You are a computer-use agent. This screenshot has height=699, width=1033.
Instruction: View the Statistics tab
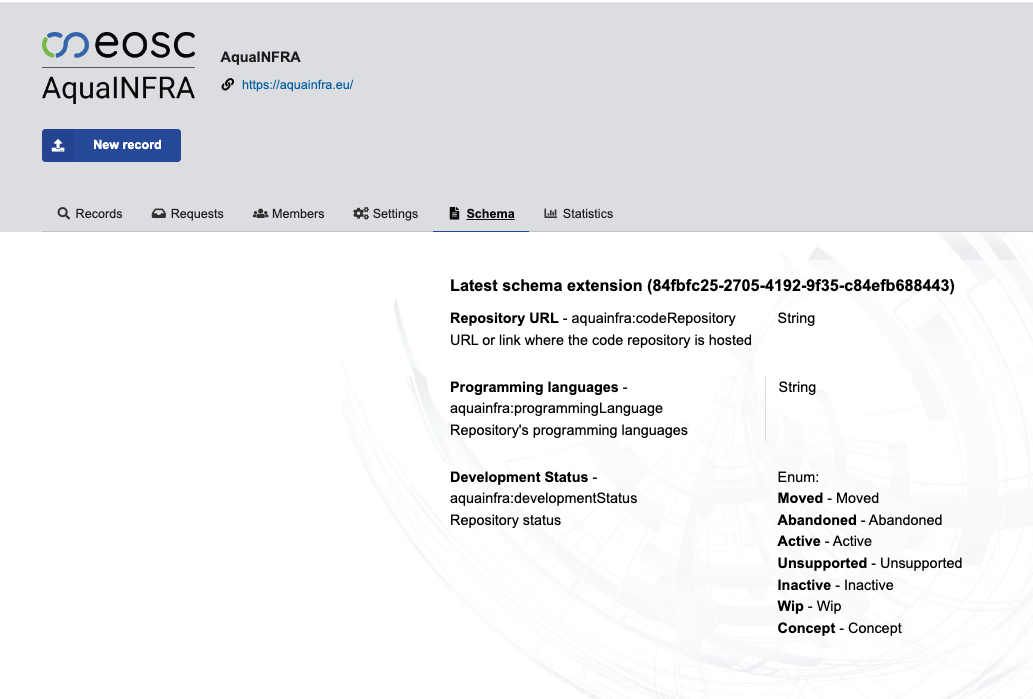[x=578, y=213]
